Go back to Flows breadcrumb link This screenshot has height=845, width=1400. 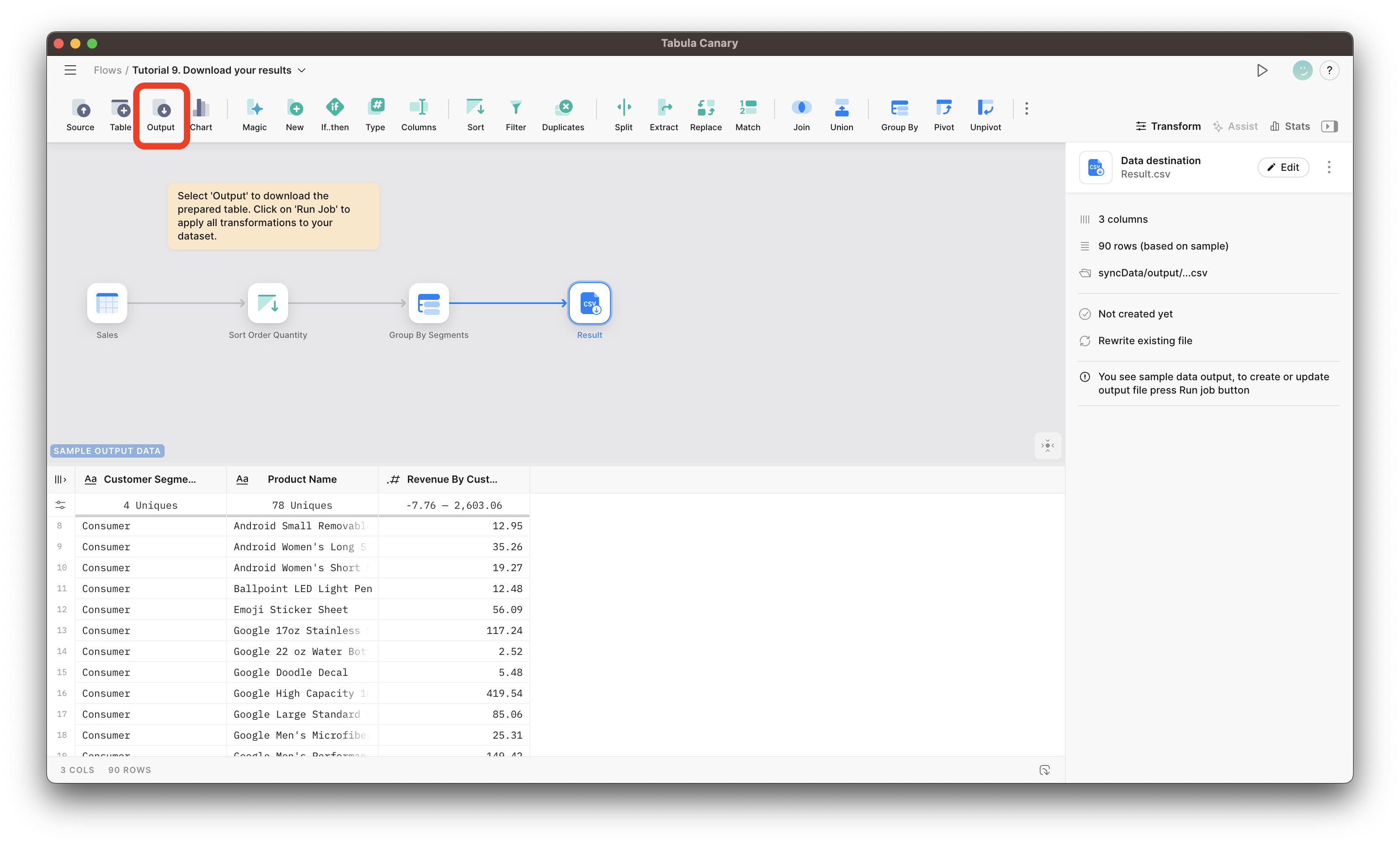pyautogui.click(x=107, y=70)
